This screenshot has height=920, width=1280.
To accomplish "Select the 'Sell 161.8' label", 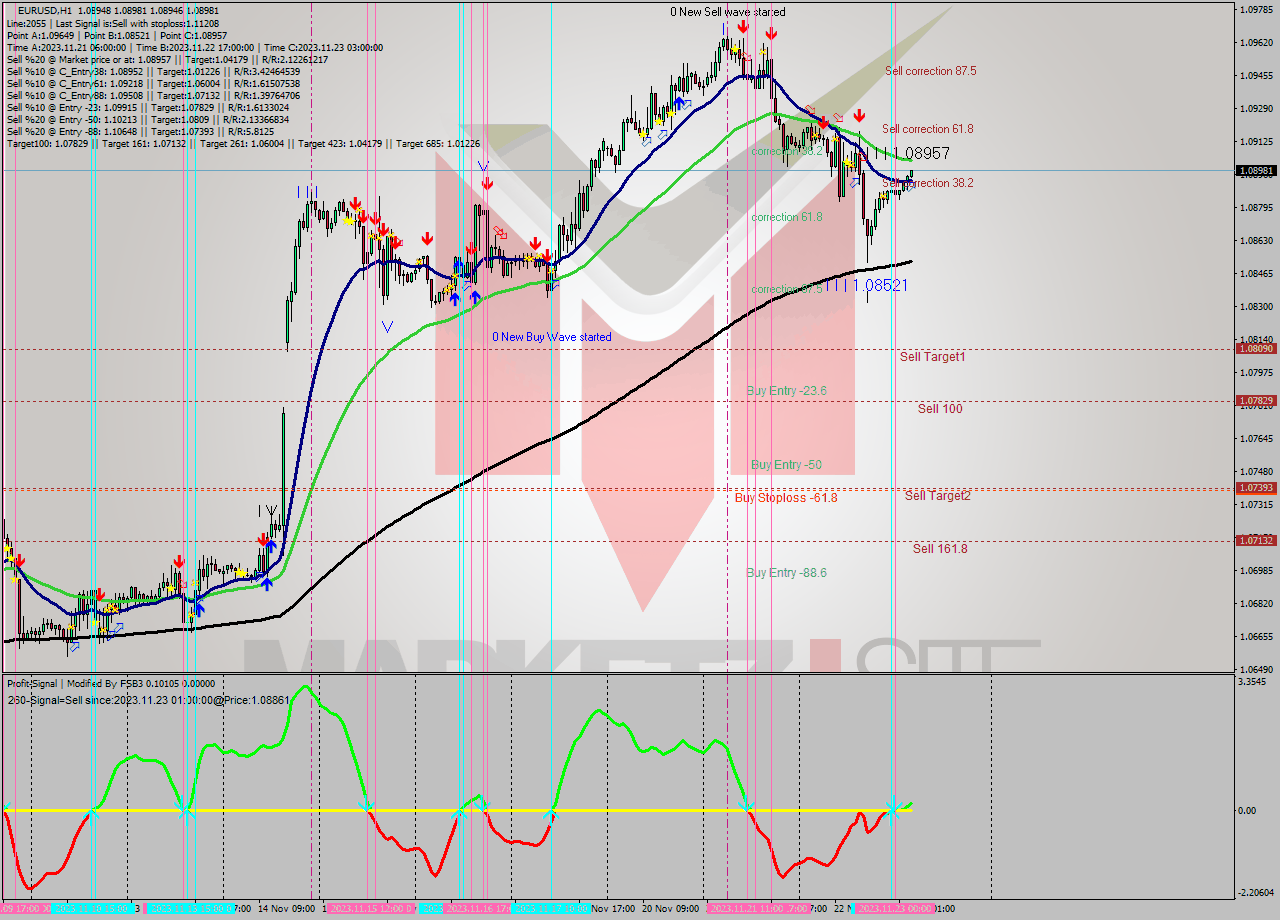I will coord(940,548).
